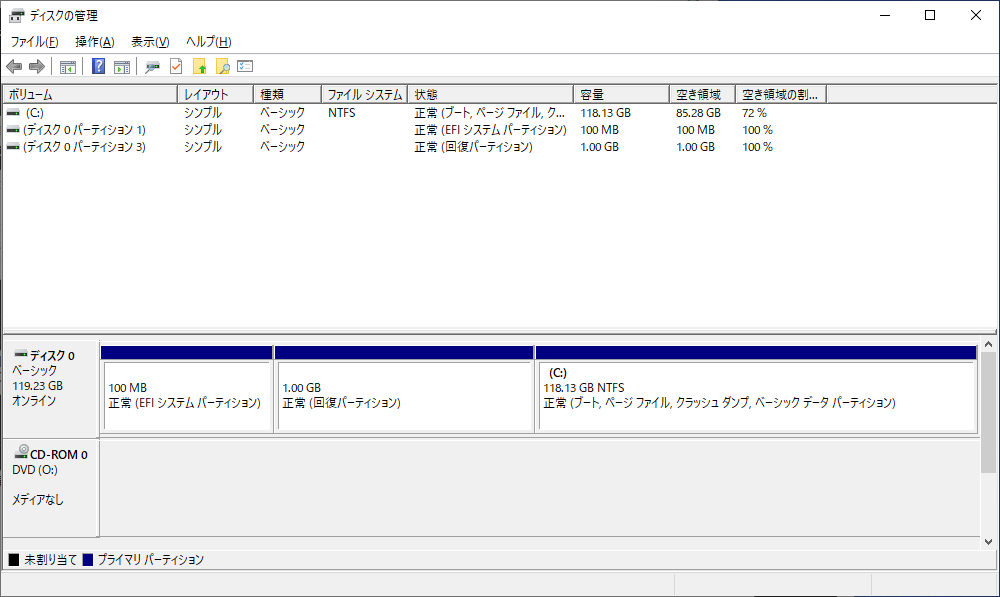
Task: Click the drive icon of ディスク 0 パーティション 3
Action: pos(13,147)
